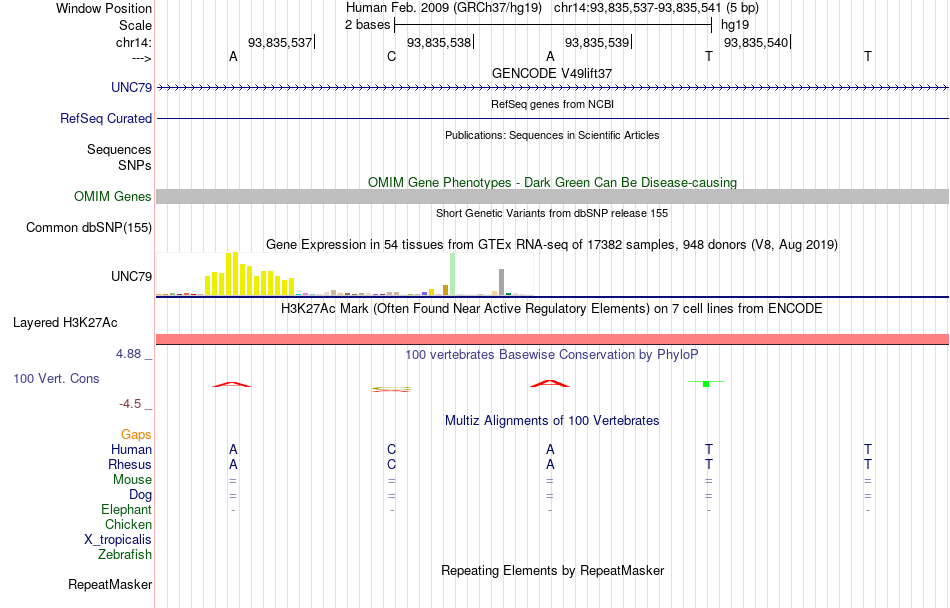Image resolution: width=950 pixels, height=608 pixels.
Task: Click the PhyloP Basewise Conservation title
Action: 551,355
